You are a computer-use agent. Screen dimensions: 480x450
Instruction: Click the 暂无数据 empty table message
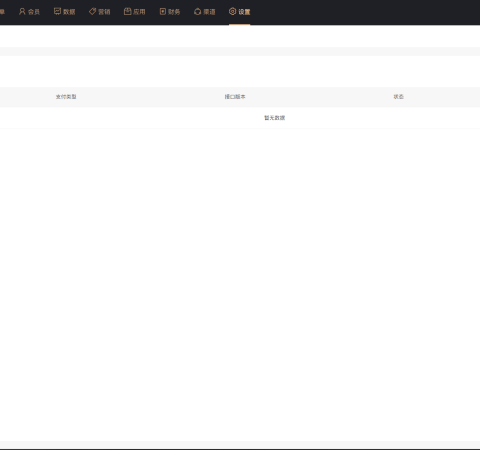275,118
